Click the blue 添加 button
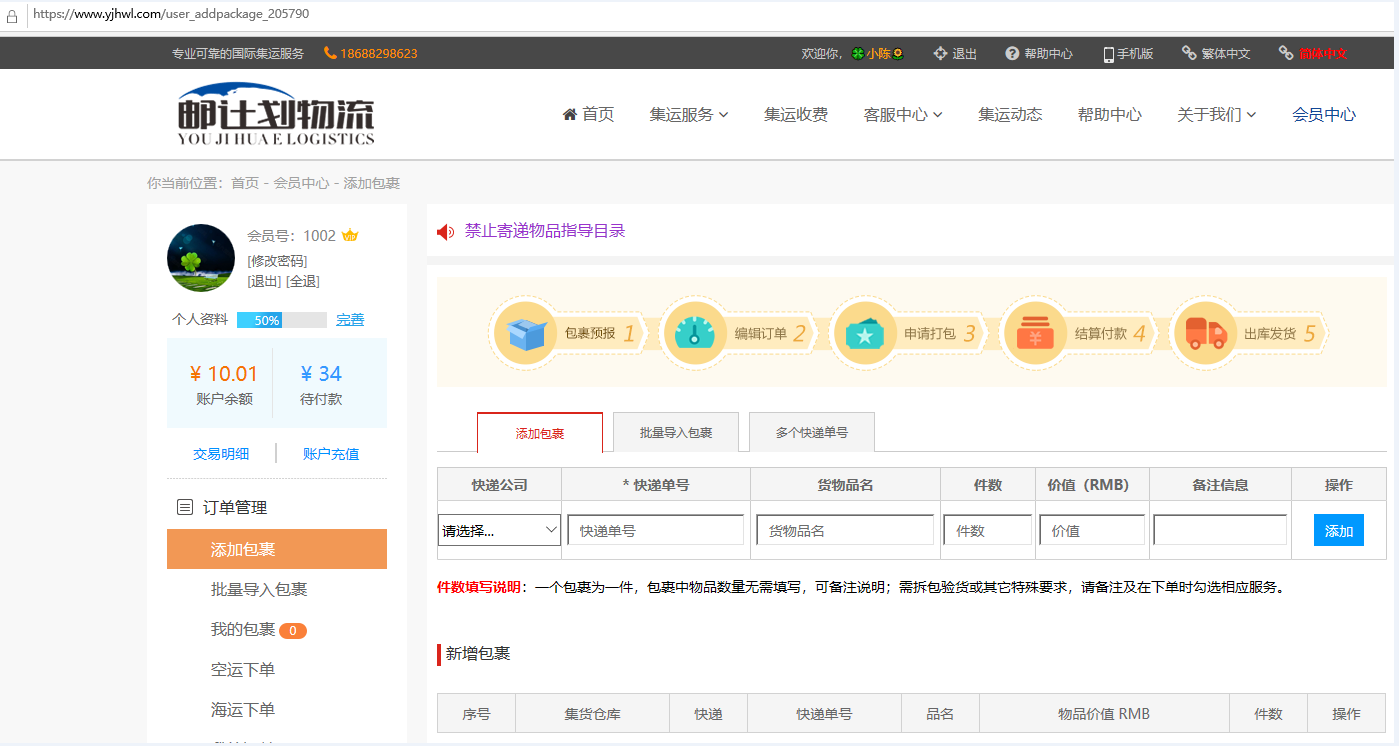 pos(1339,530)
